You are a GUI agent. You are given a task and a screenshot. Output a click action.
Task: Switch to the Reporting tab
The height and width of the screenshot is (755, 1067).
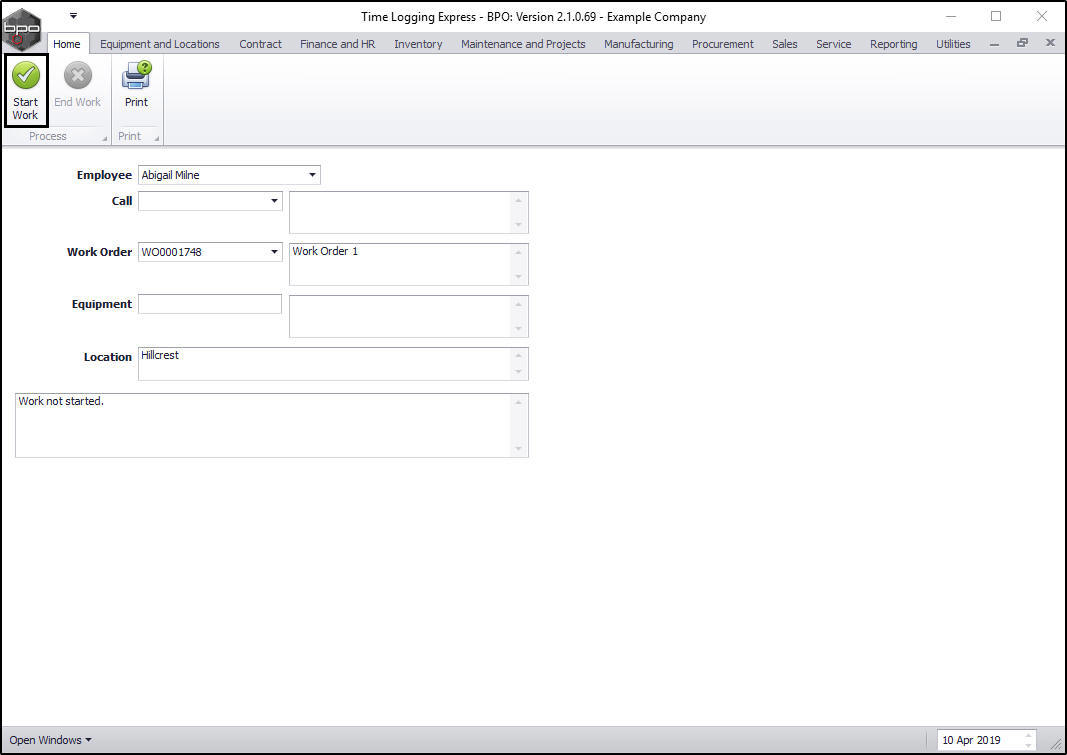pyautogui.click(x=893, y=44)
